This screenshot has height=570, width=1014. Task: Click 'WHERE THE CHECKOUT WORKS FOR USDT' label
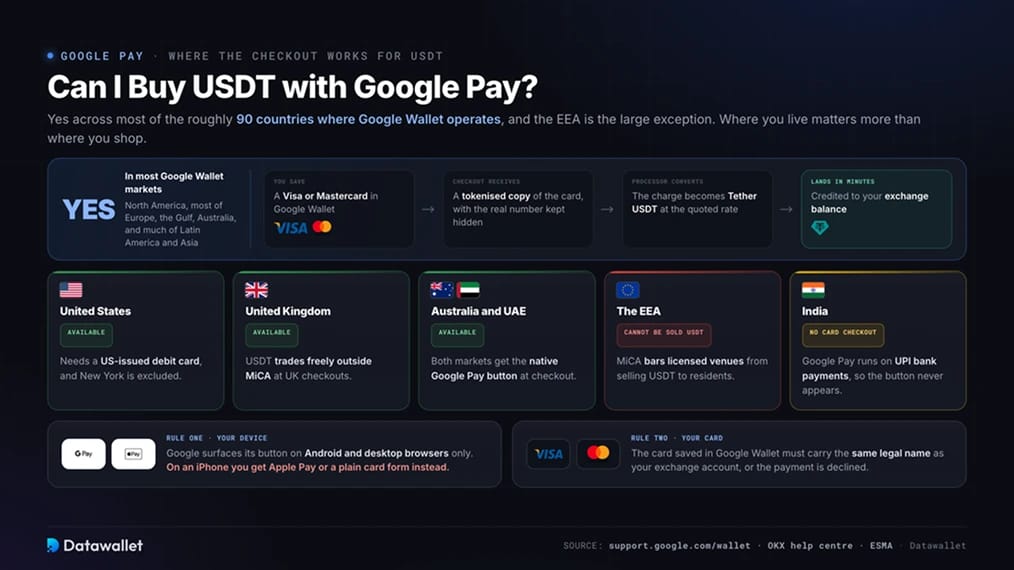305,56
